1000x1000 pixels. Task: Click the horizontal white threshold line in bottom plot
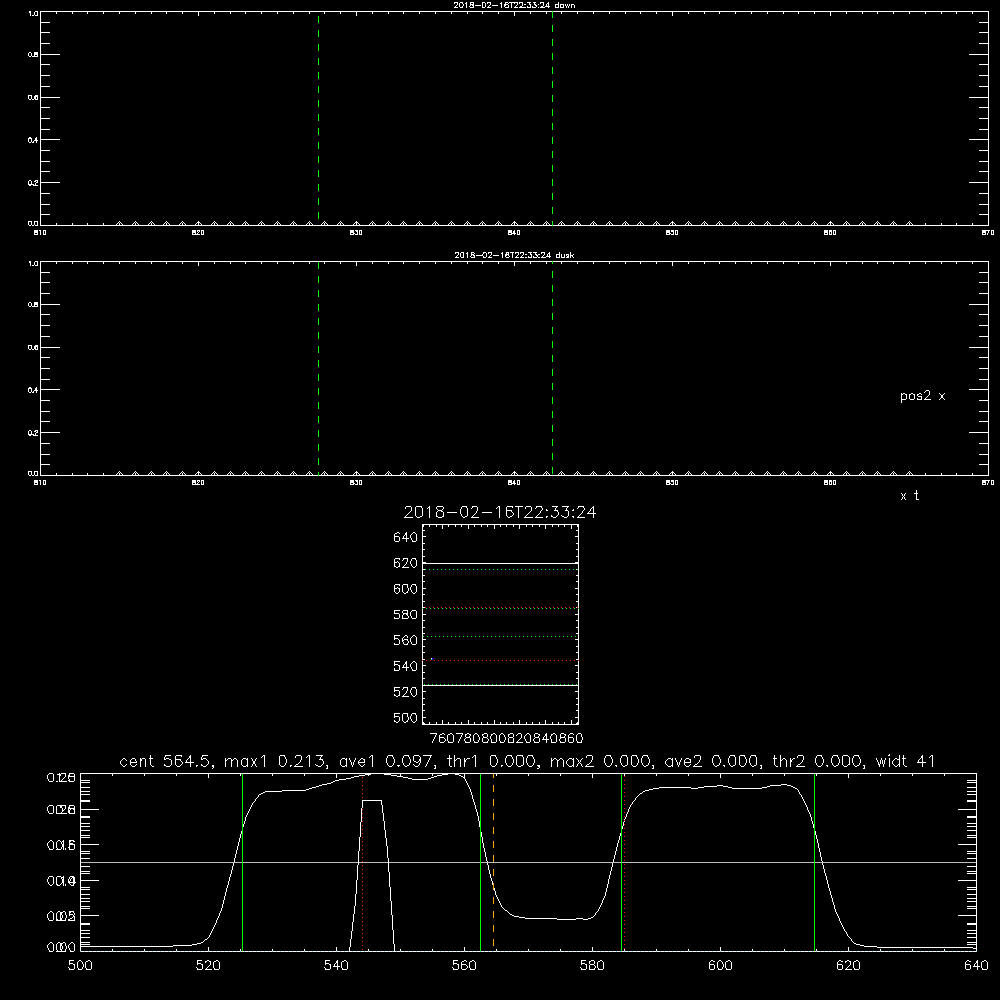[528, 862]
